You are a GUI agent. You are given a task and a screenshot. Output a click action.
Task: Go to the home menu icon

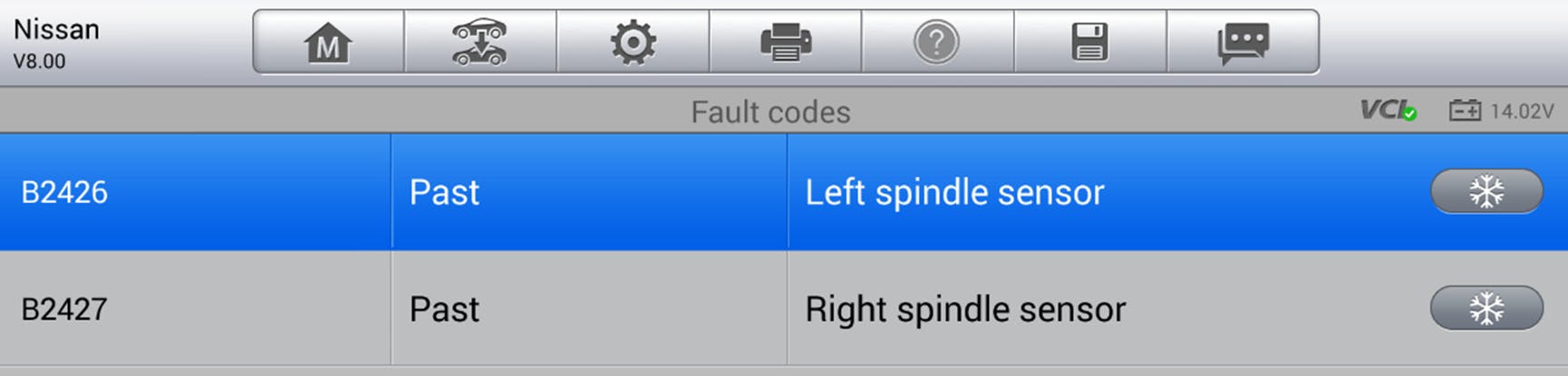(x=328, y=43)
